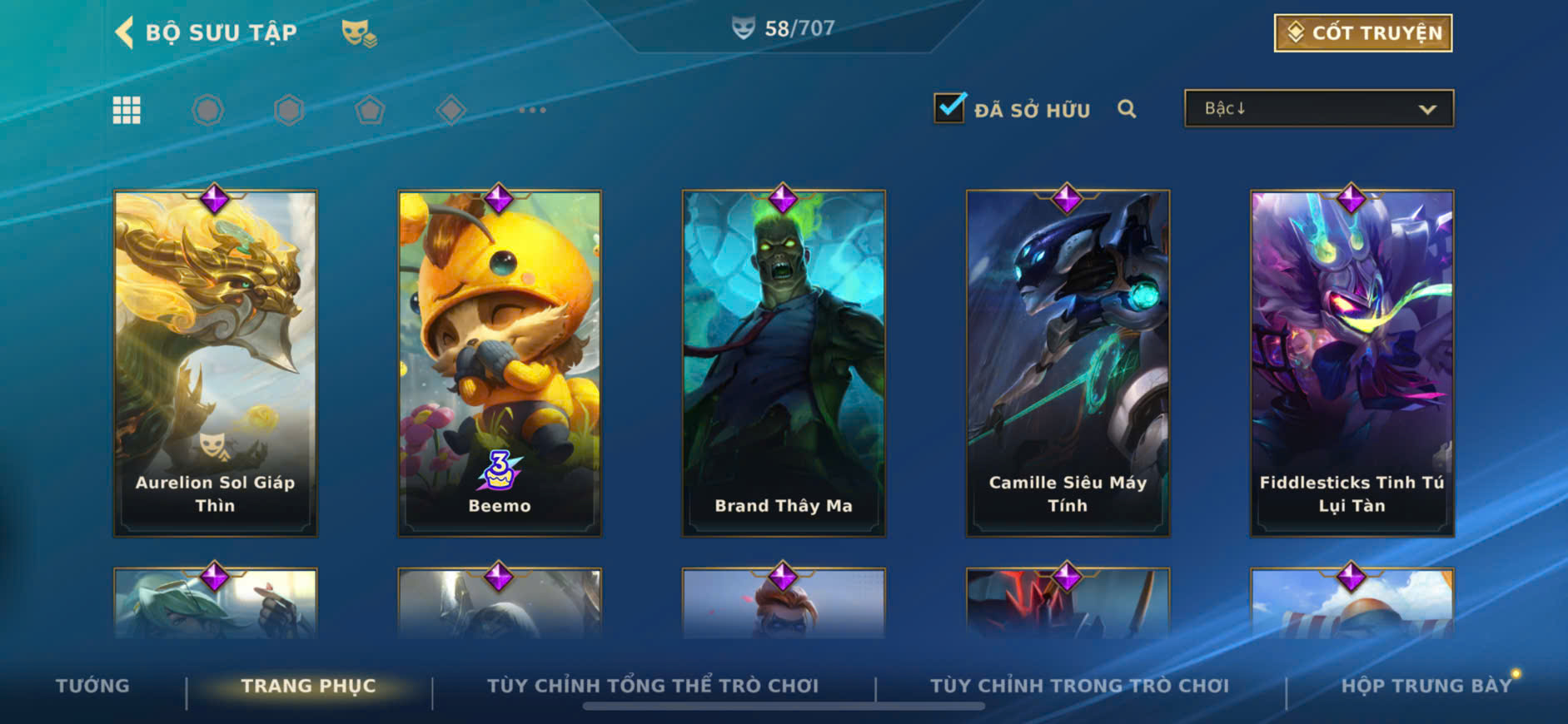
Task: Open the search magnifier icon
Action: point(1127,109)
